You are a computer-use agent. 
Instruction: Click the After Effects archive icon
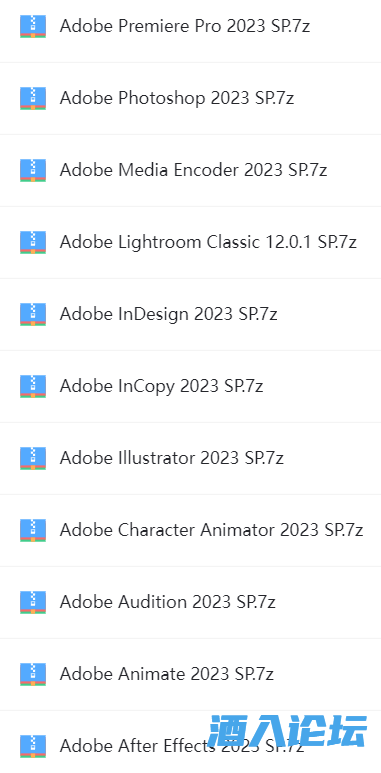tap(33, 746)
